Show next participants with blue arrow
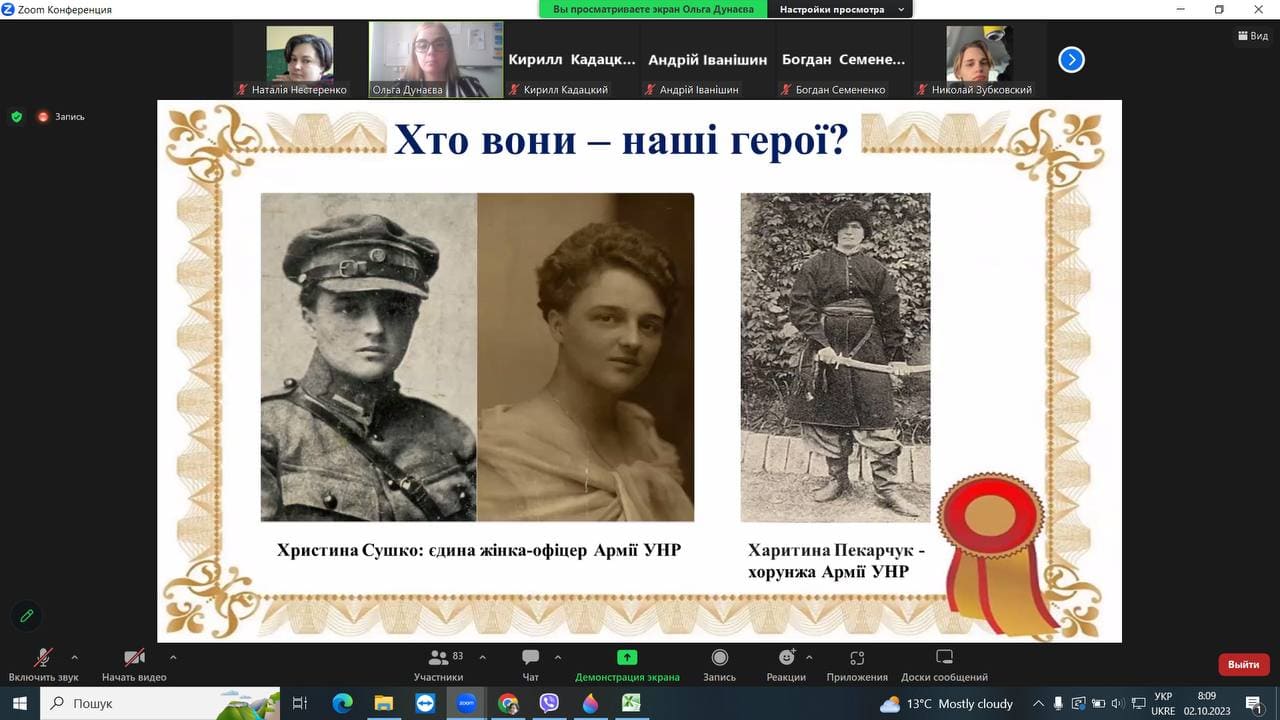Image resolution: width=1280 pixels, height=720 pixels. 1071,60
